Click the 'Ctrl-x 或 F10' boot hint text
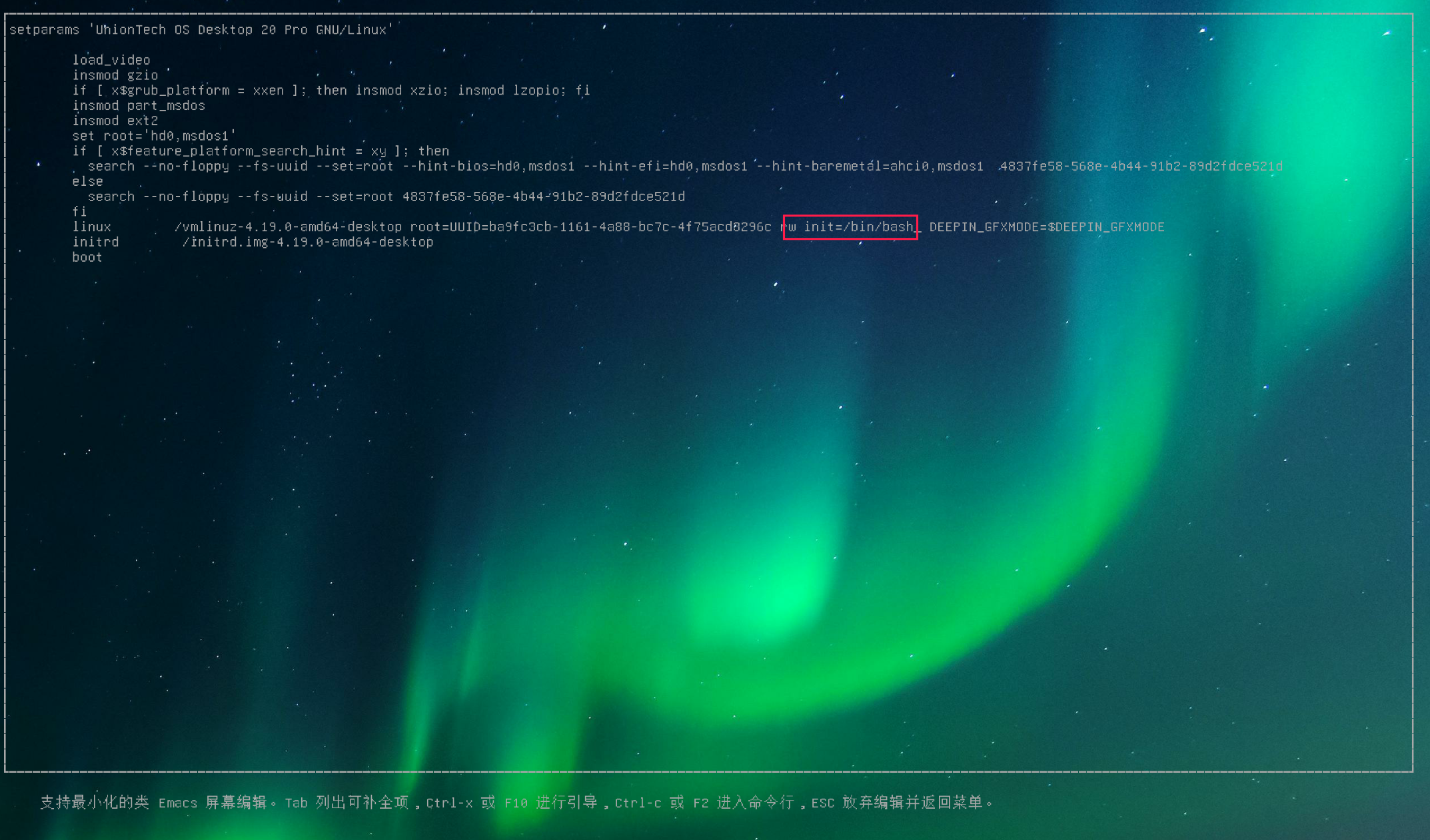The image size is (1430, 840). (x=476, y=803)
